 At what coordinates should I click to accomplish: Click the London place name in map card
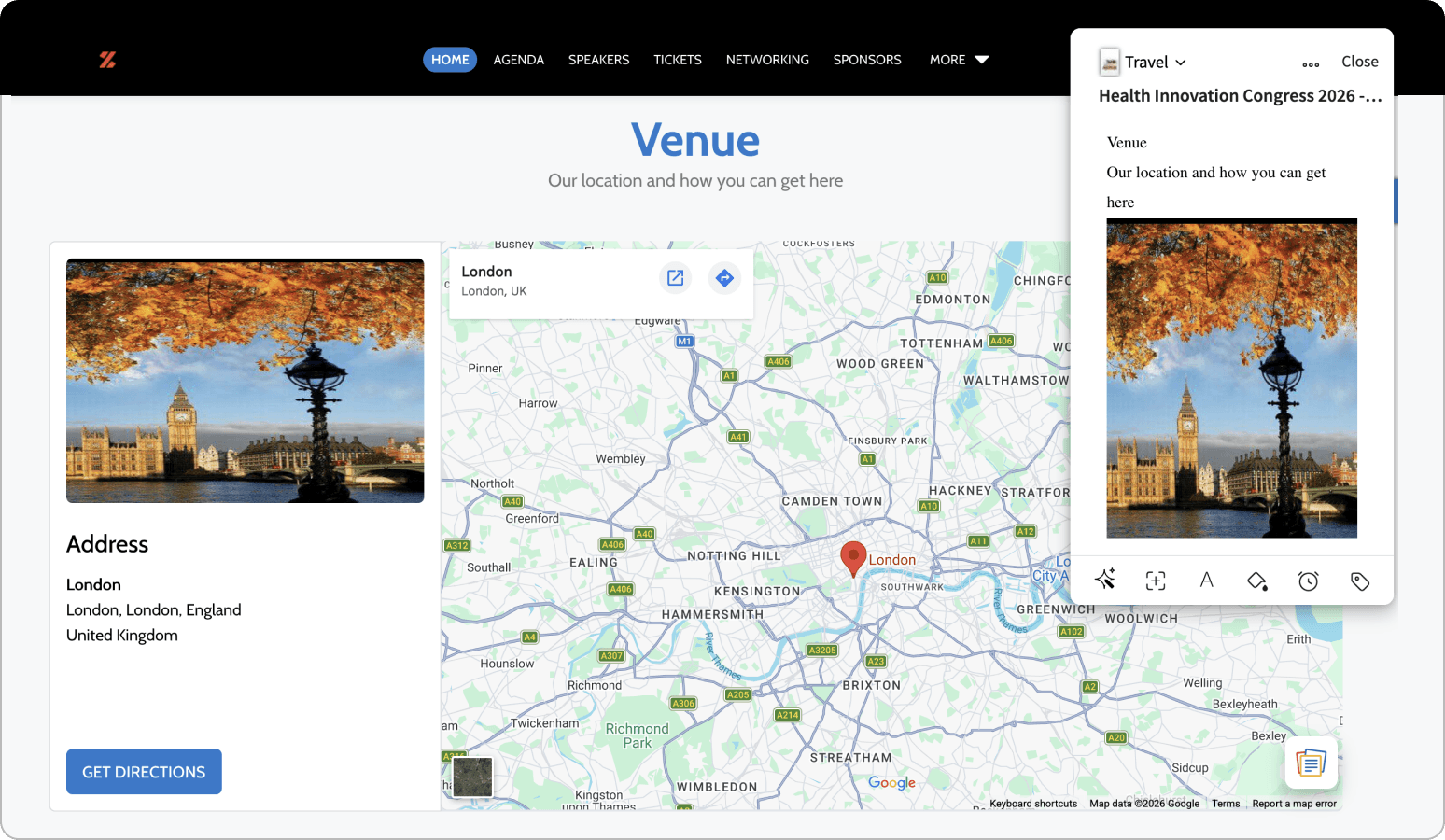tap(486, 272)
